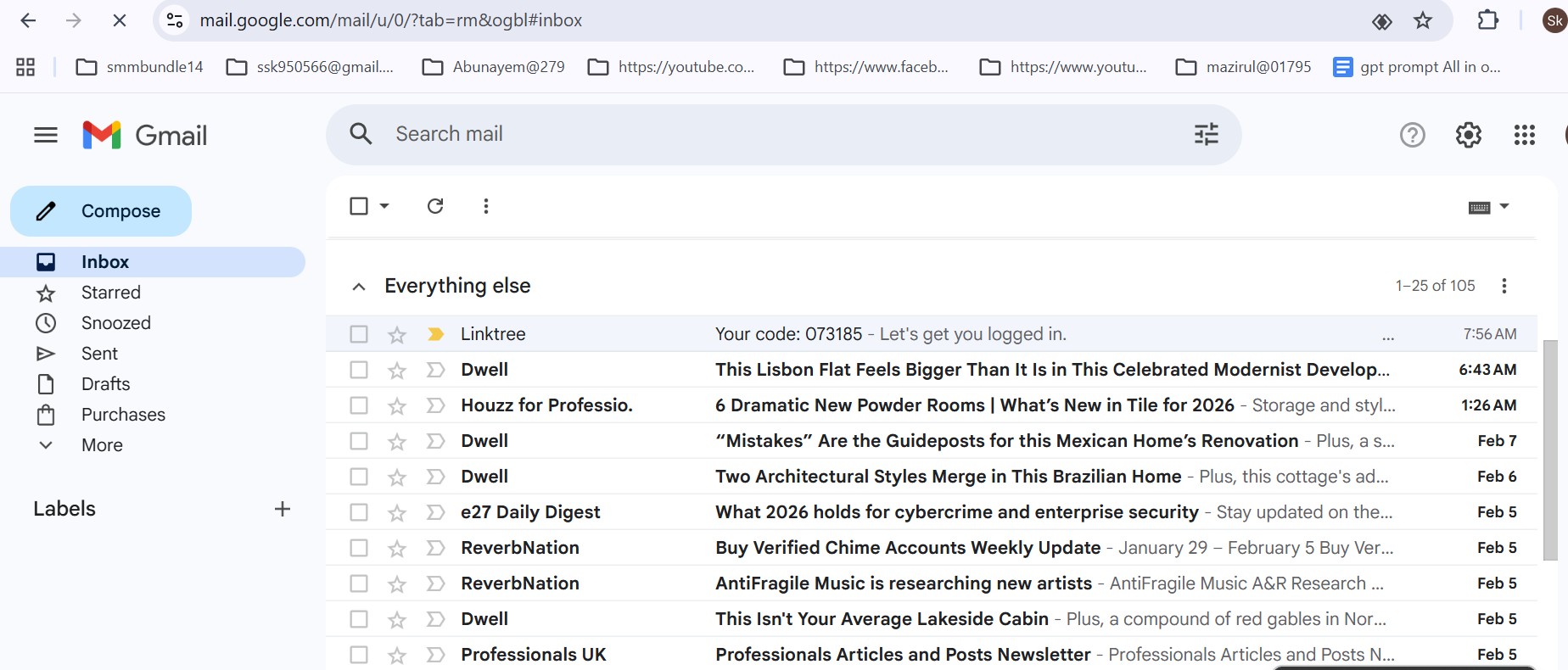The height and width of the screenshot is (670, 1568).
Task: Expand More in the sidebar
Action: point(102,445)
